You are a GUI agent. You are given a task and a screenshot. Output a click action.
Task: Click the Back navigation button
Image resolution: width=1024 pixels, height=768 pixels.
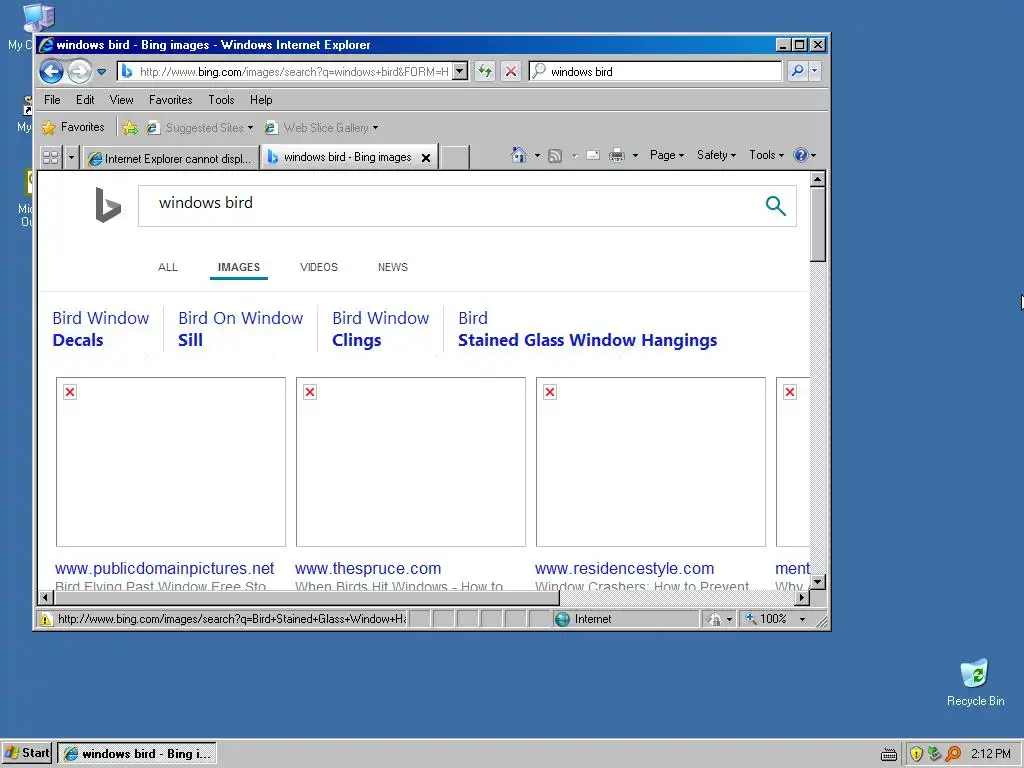[51, 71]
